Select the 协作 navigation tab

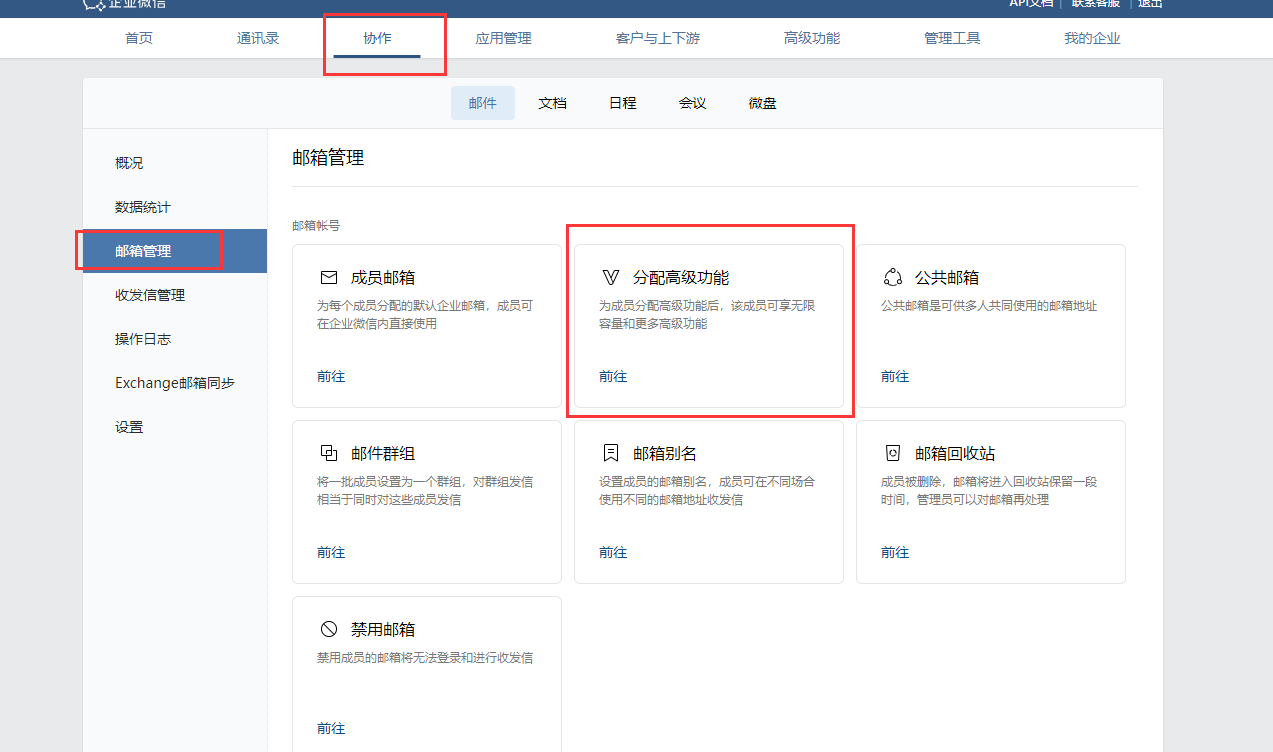(377, 38)
